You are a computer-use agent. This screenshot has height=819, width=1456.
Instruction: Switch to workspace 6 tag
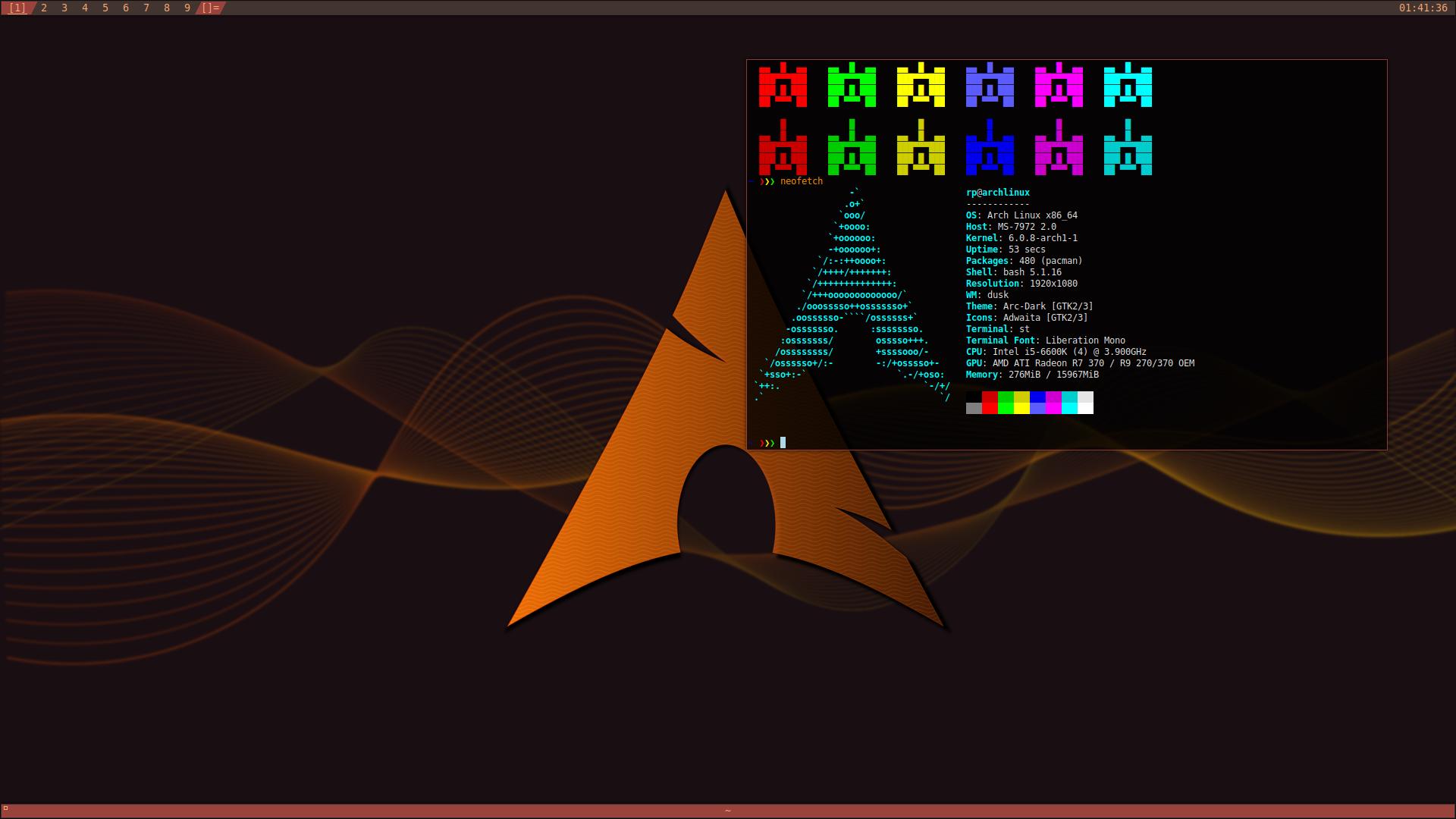[126, 8]
